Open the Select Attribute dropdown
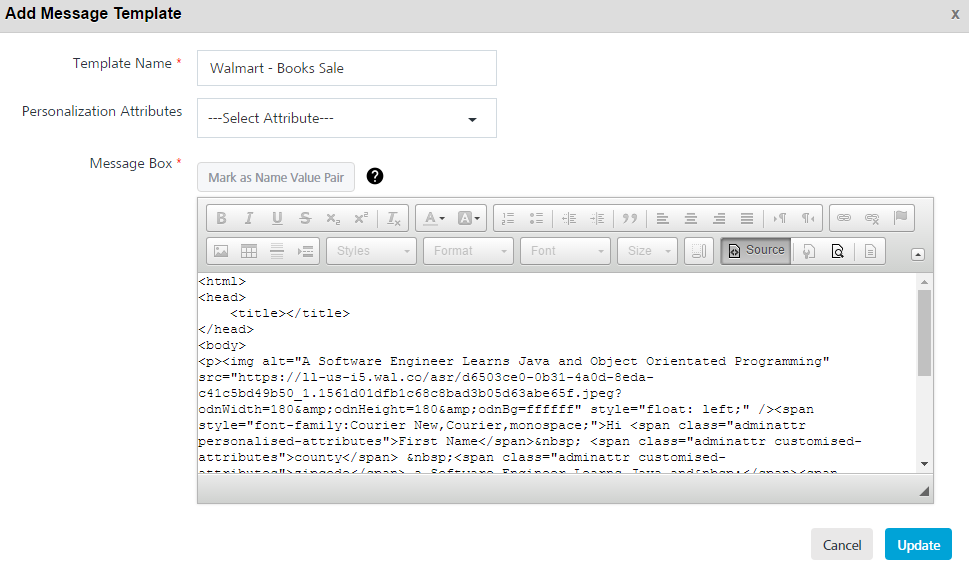969x569 pixels. [x=346, y=118]
